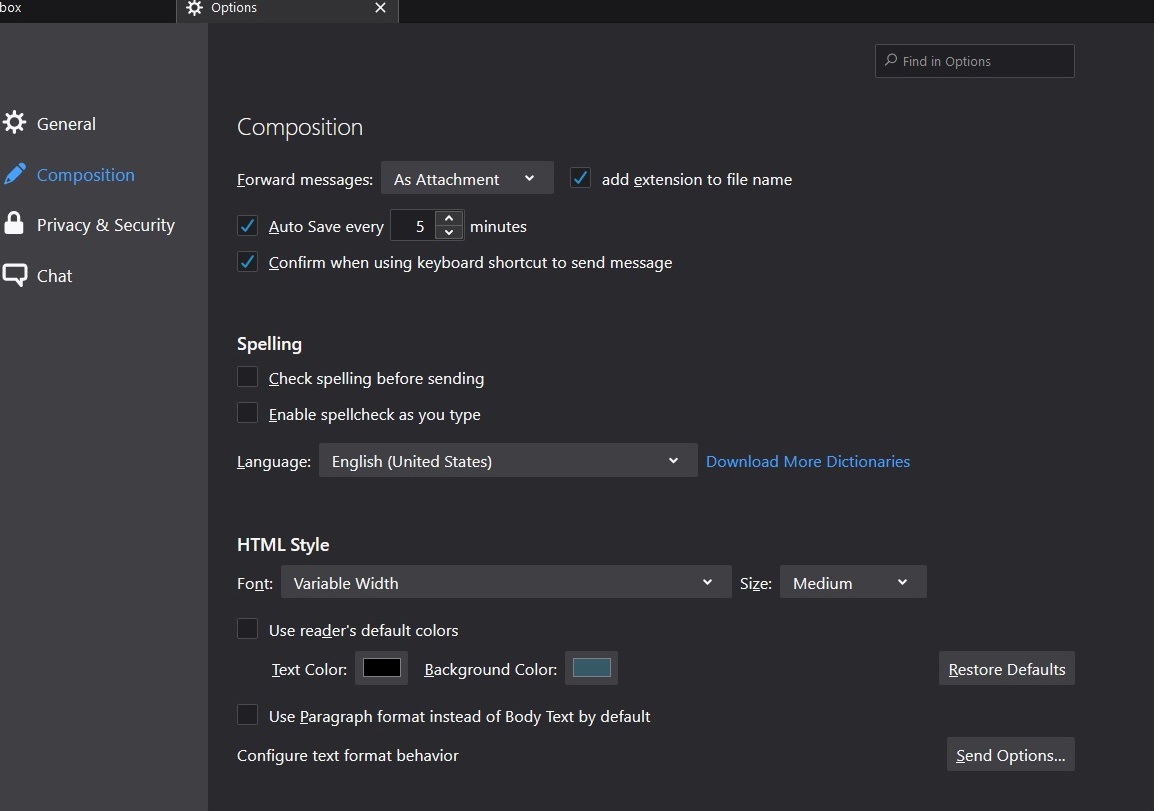Check Use reader's default colors

[248, 629]
